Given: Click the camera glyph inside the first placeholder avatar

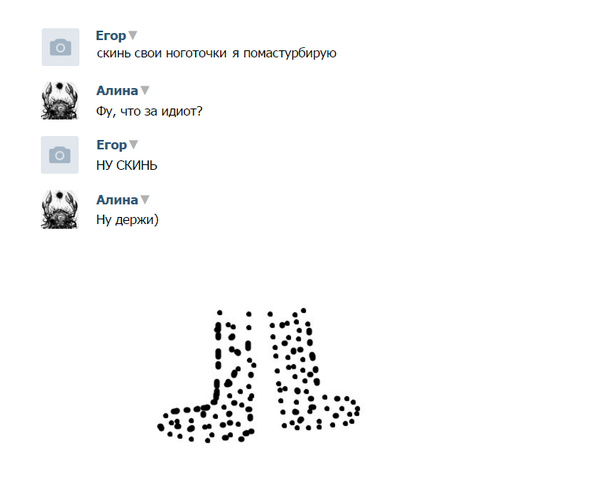Looking at the screenshot, I should pos(60,47).
